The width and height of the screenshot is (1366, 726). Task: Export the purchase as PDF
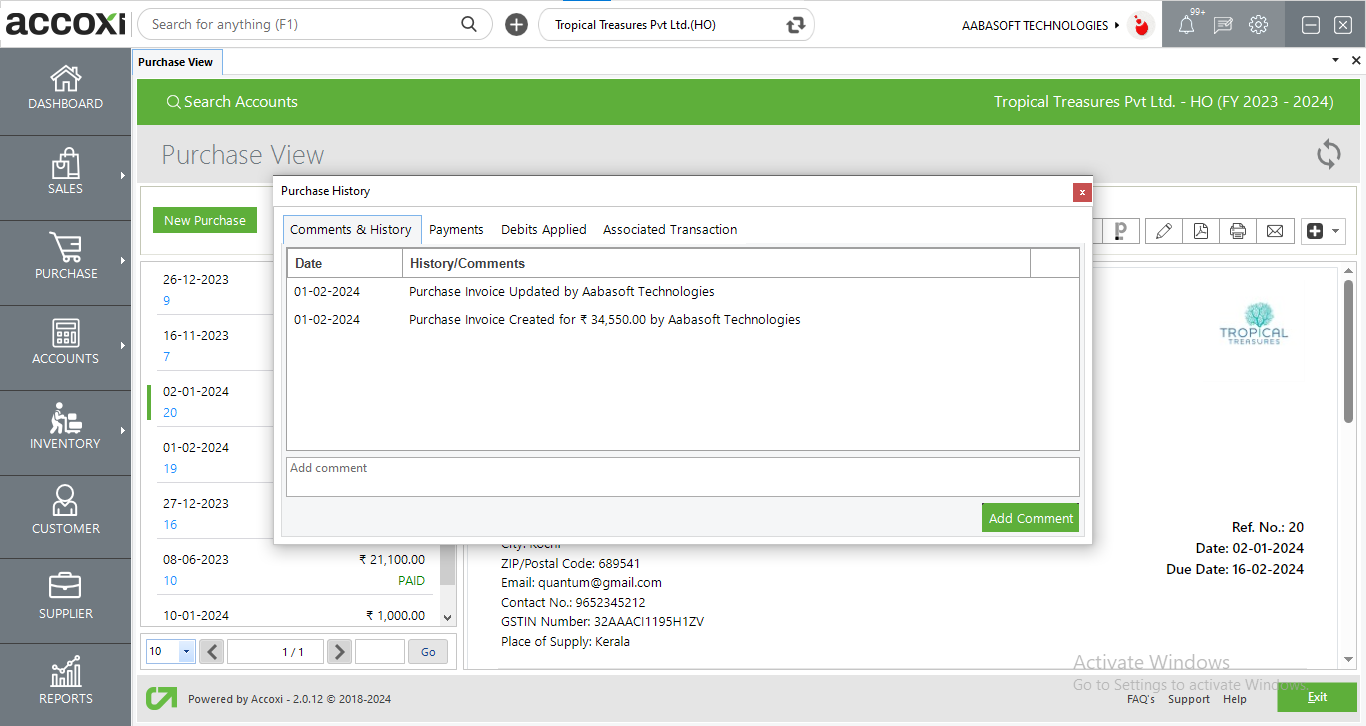pyautogui.click(x=1200, y=231)
